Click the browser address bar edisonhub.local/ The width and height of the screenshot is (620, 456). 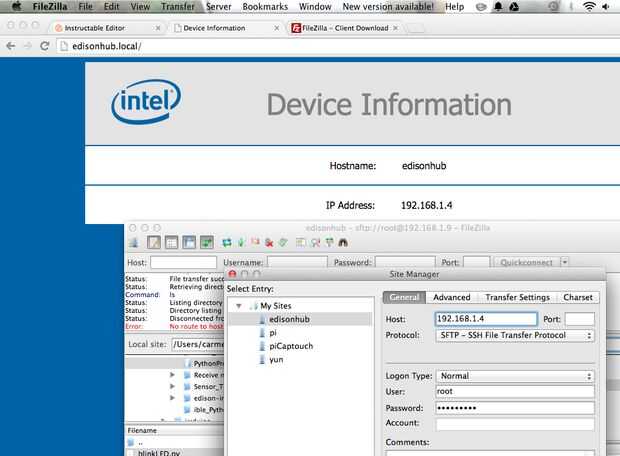(x=338, y=46)
